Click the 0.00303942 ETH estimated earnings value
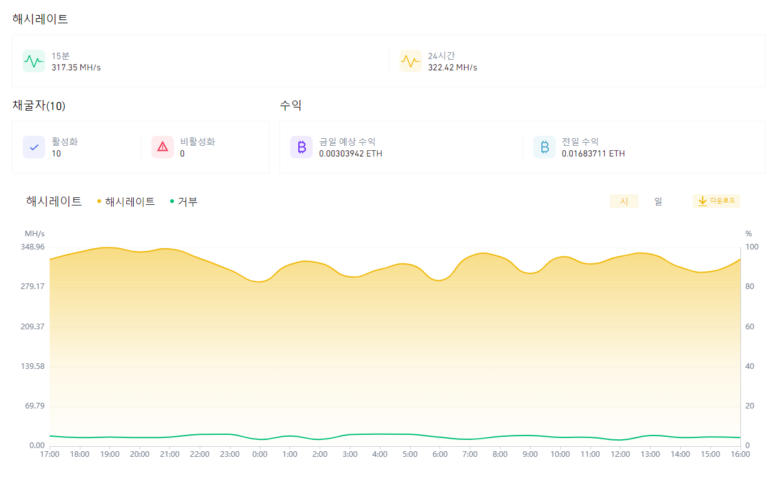Viewport: 768px width, 482px height. pos(350,154)
